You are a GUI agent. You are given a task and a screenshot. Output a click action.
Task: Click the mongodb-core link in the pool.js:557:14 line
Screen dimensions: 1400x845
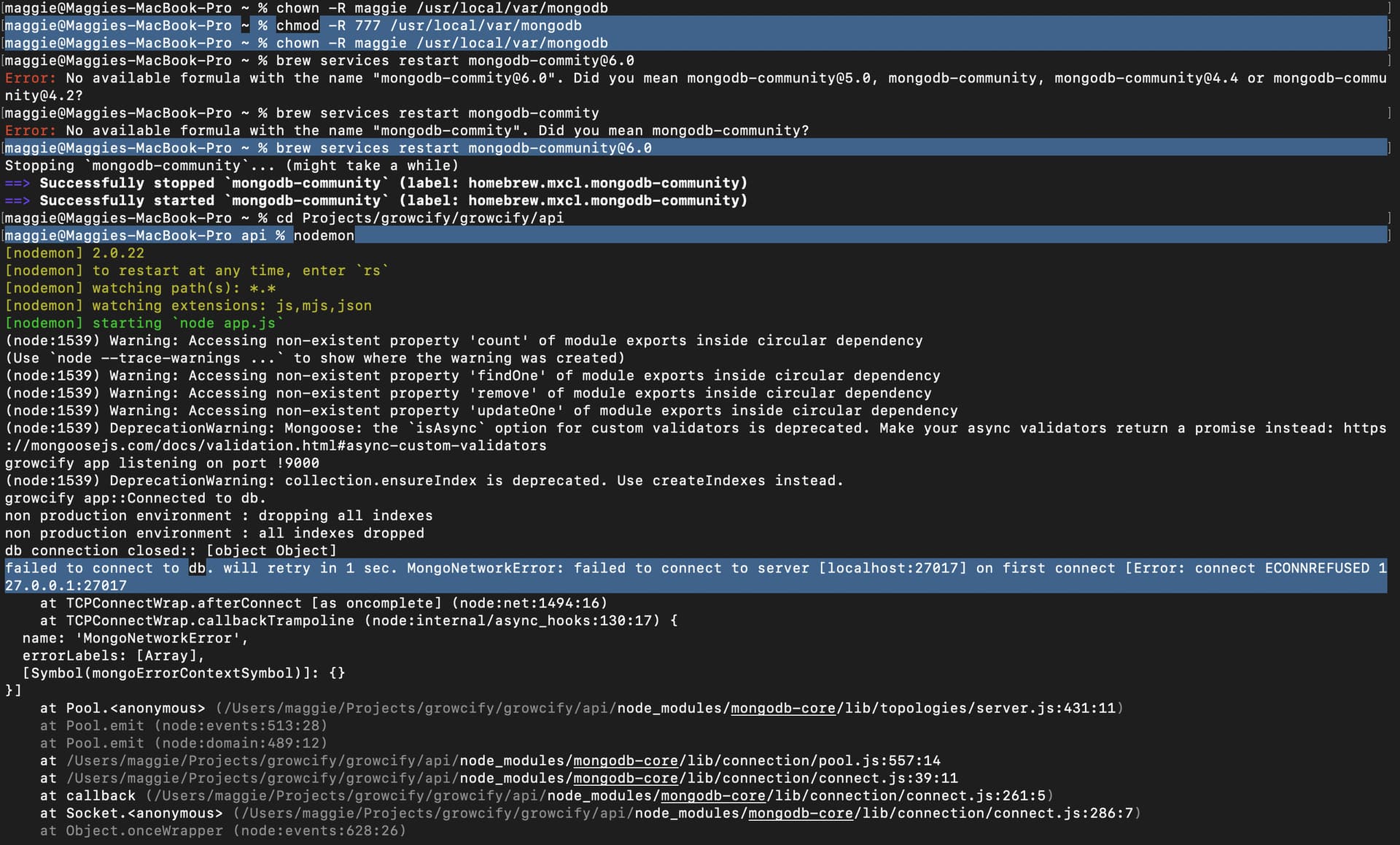625,760
